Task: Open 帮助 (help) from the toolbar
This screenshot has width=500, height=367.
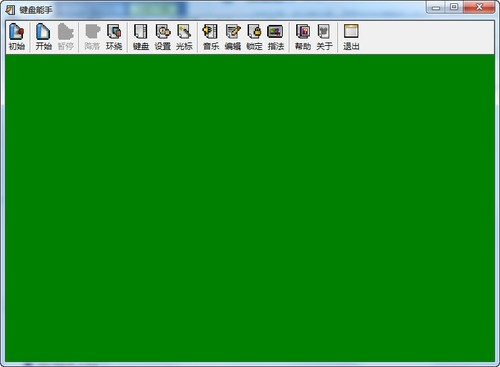Action: [x=303, y=37]
